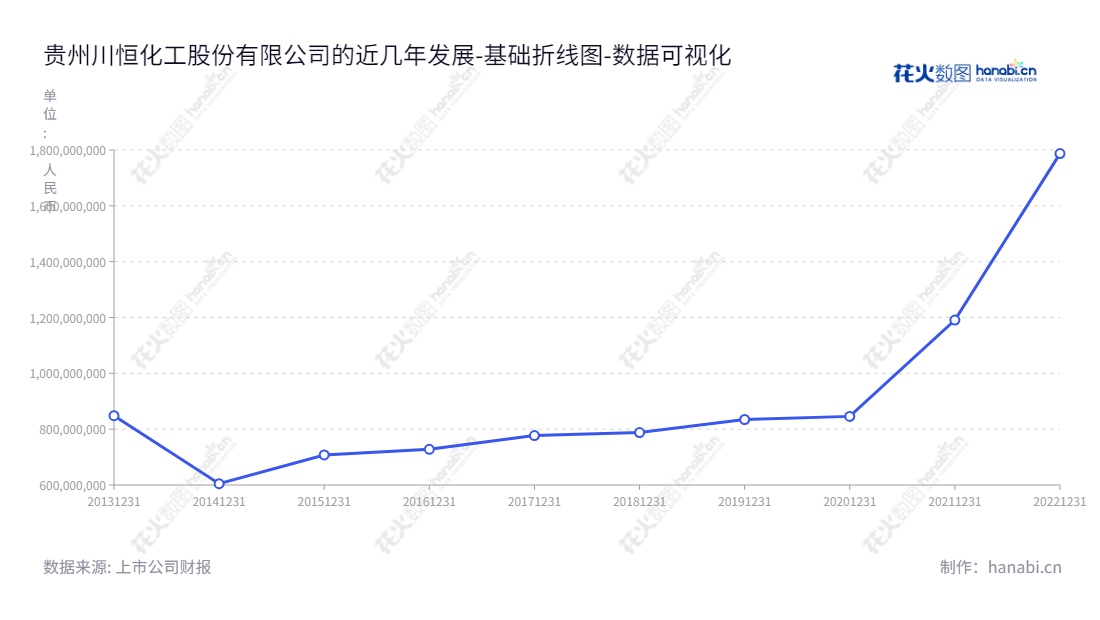This screenshot has width=1100, height=620.
Task: Click the x-axis label 20161231
Action: [x=429, y=501]
